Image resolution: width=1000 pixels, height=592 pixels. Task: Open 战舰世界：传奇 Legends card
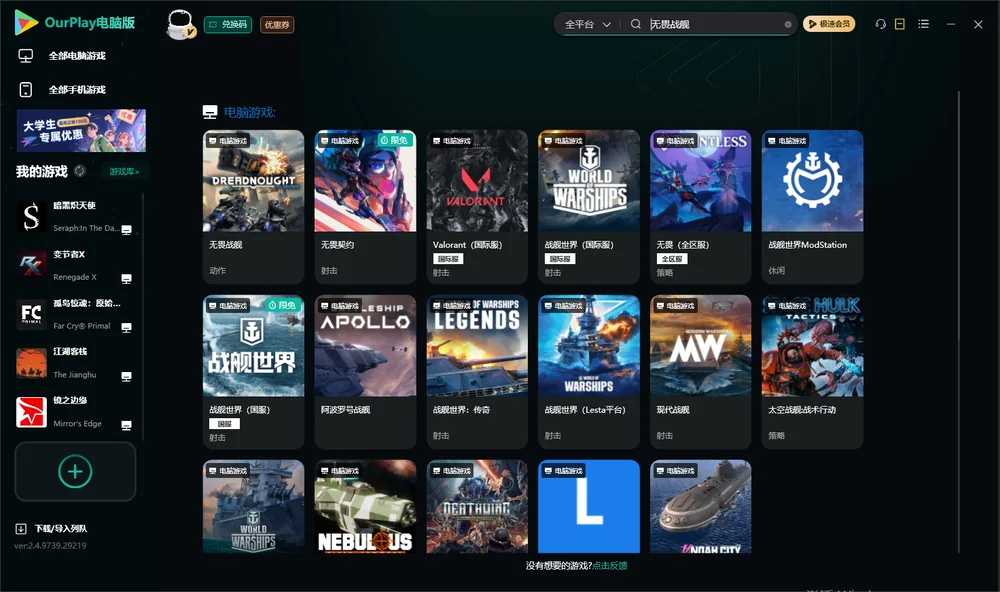click(x=477, y=372)
